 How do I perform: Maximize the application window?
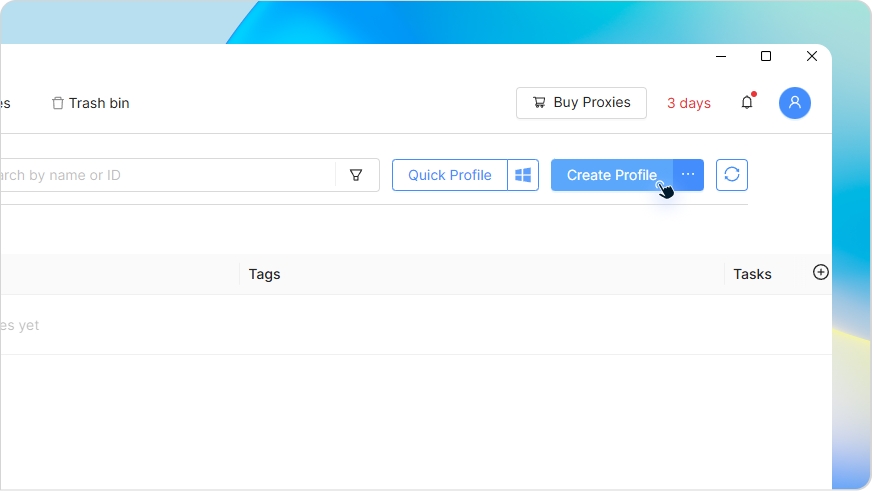[766, 57]
